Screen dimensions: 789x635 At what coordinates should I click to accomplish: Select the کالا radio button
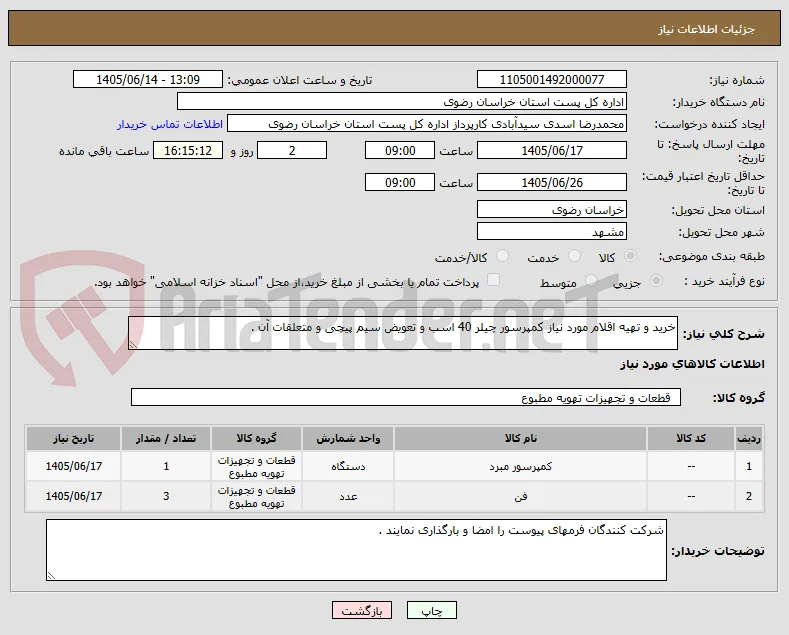[x=630, y=256]
